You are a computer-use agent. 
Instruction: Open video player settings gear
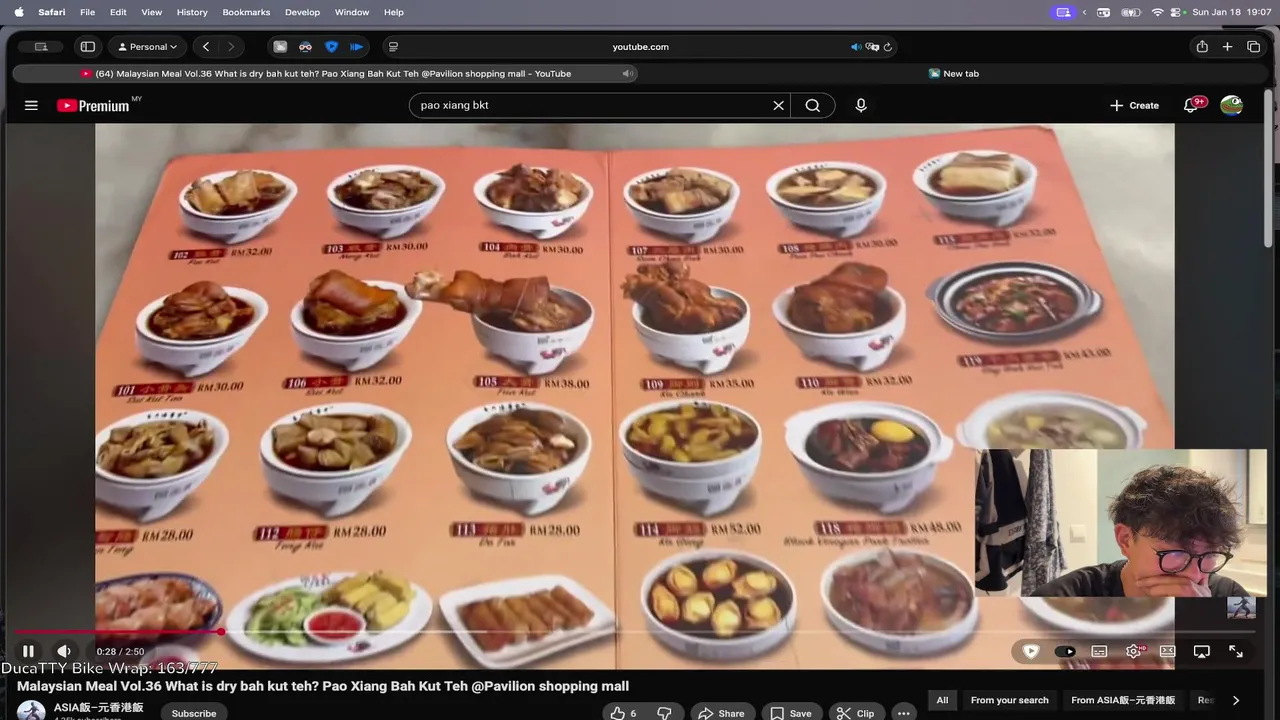[x=1134, y=651]
